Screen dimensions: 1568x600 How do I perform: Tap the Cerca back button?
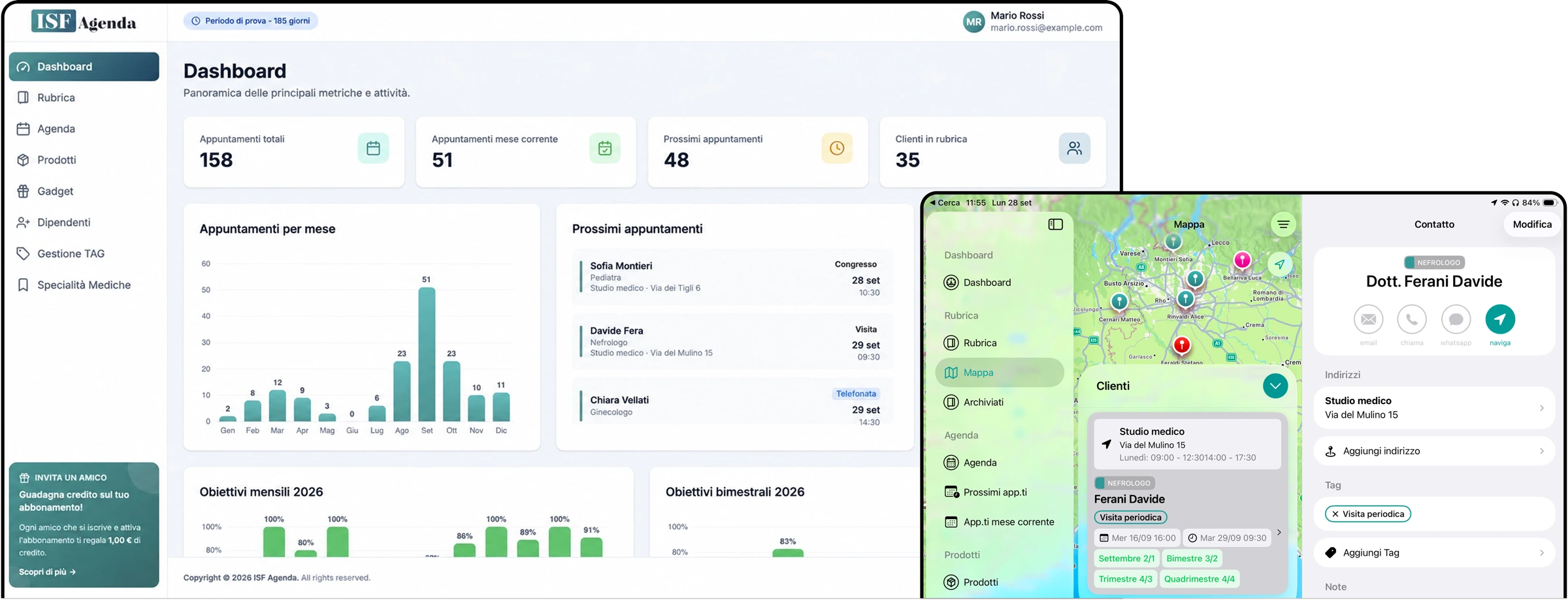click(944, 203)
